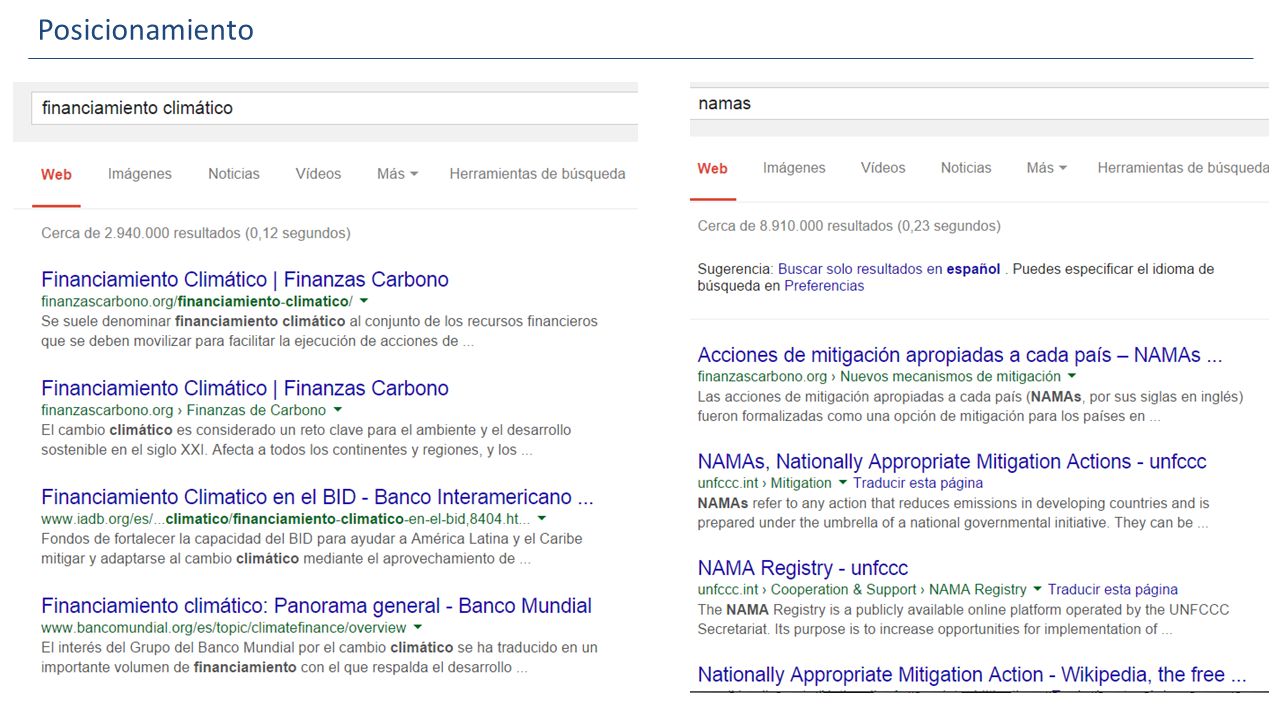Expand arrow next to finanzascarbono.org/financiamiento-climatico/ URL

[364, 301]
